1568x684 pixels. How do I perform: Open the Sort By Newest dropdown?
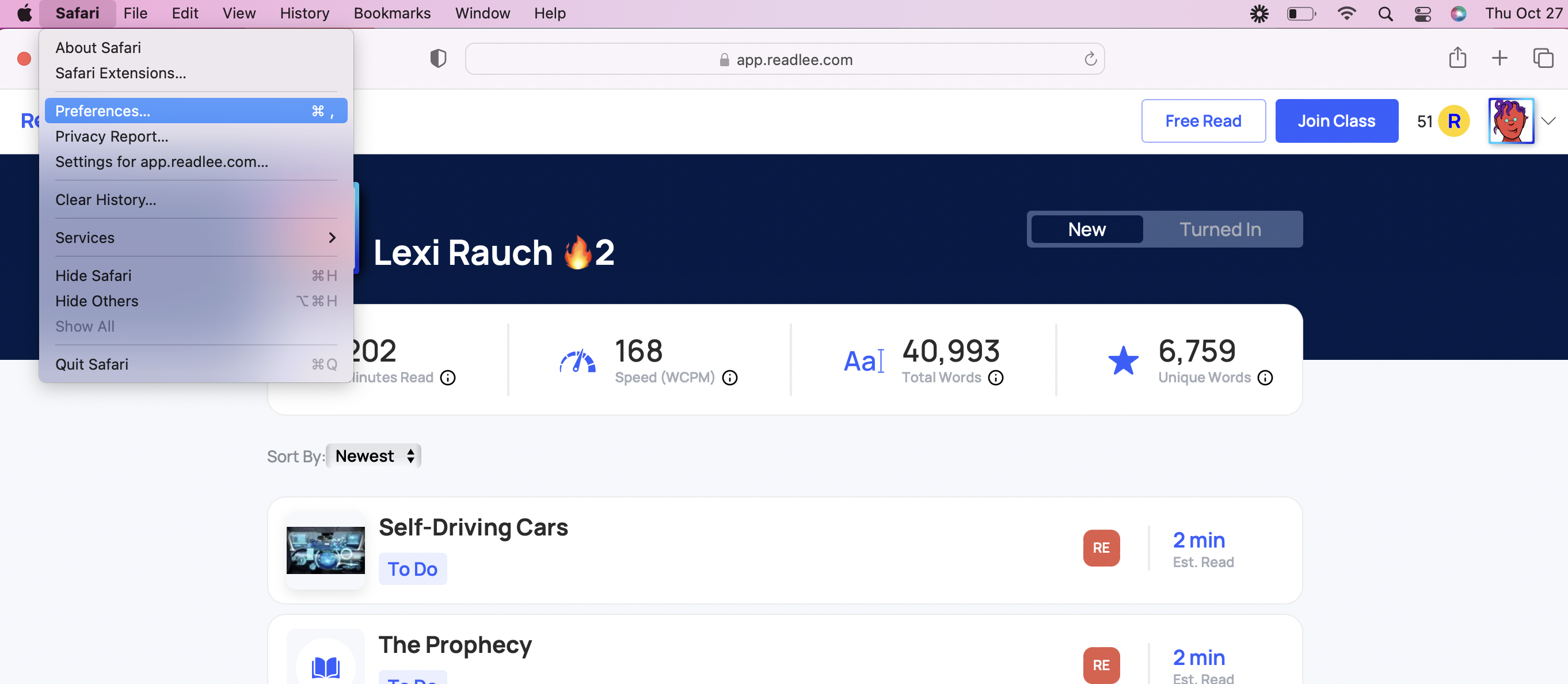pos(374,455)
